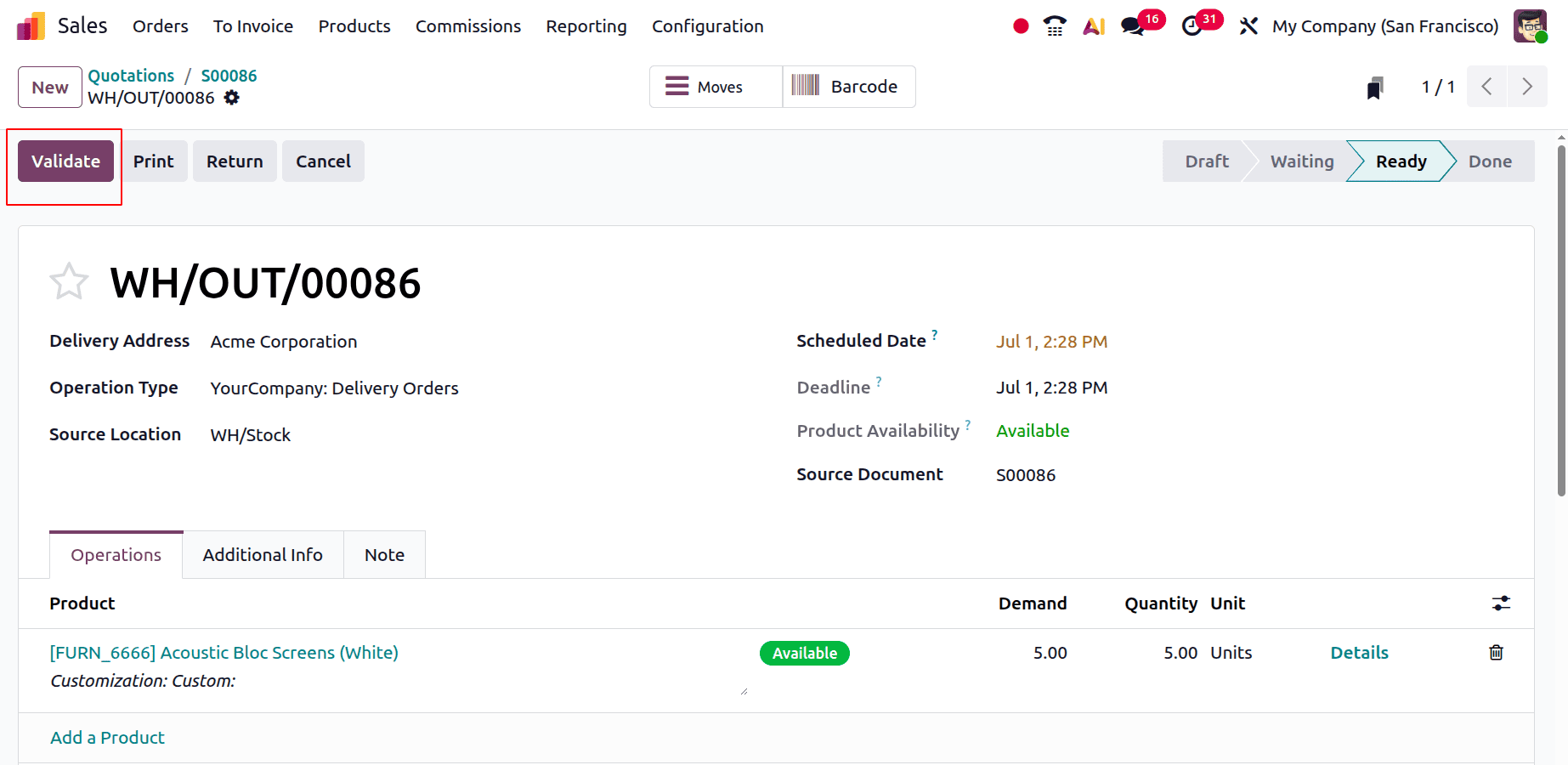Click the Delivery Address field Acme Corporation
This screenshot has height=765, width=1568.
(x=284, y=342)
